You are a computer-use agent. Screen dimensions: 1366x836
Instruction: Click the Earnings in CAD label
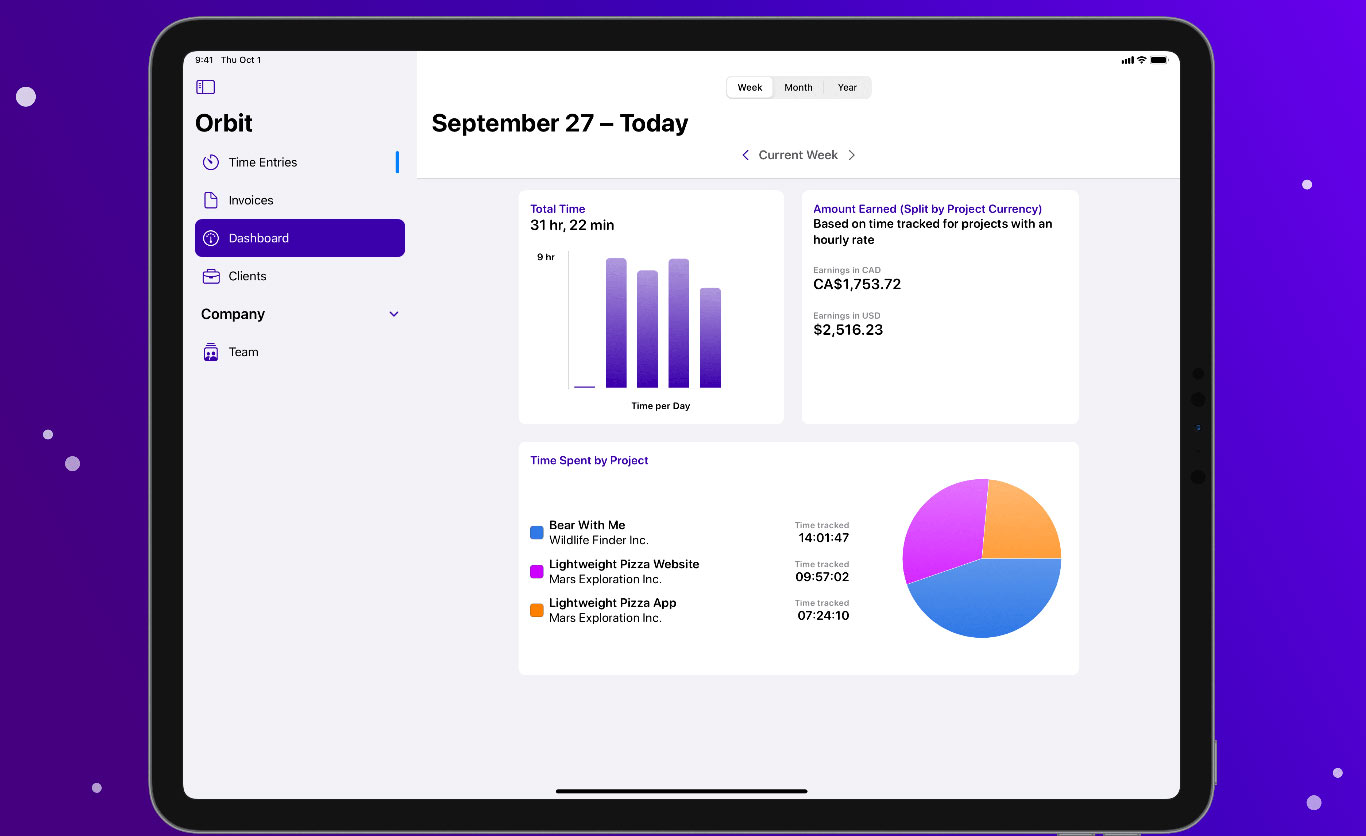[x=847, y=270]
